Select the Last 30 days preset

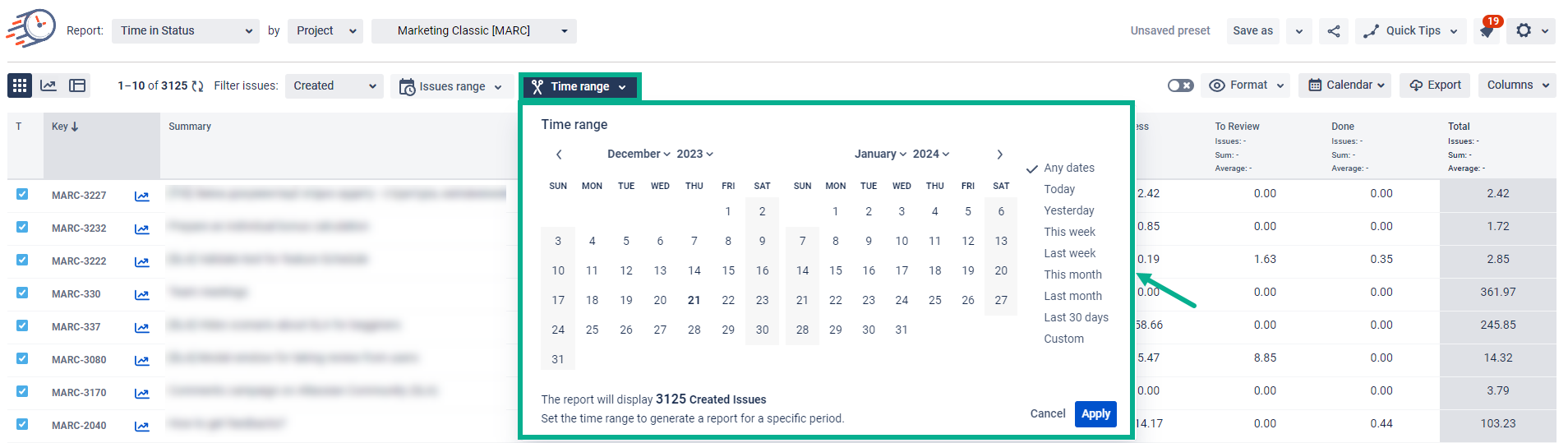coord(1076,318)
